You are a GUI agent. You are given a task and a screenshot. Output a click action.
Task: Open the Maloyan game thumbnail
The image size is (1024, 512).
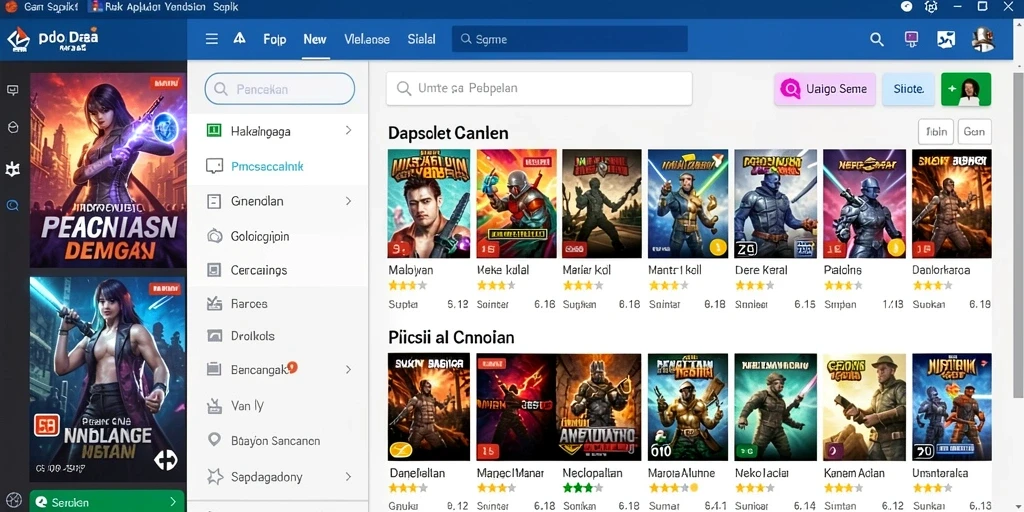tap(428, 204)
